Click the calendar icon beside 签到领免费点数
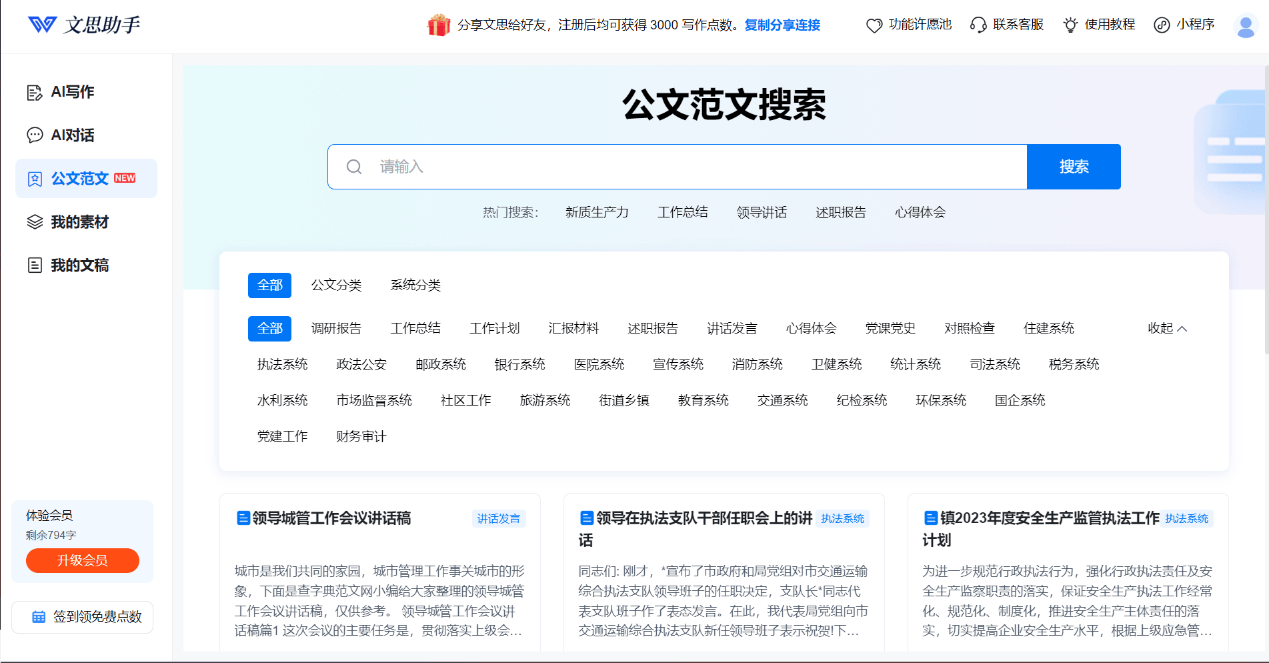The height and width of the screenshot is (663, 1269). click(x=39, y=617)
